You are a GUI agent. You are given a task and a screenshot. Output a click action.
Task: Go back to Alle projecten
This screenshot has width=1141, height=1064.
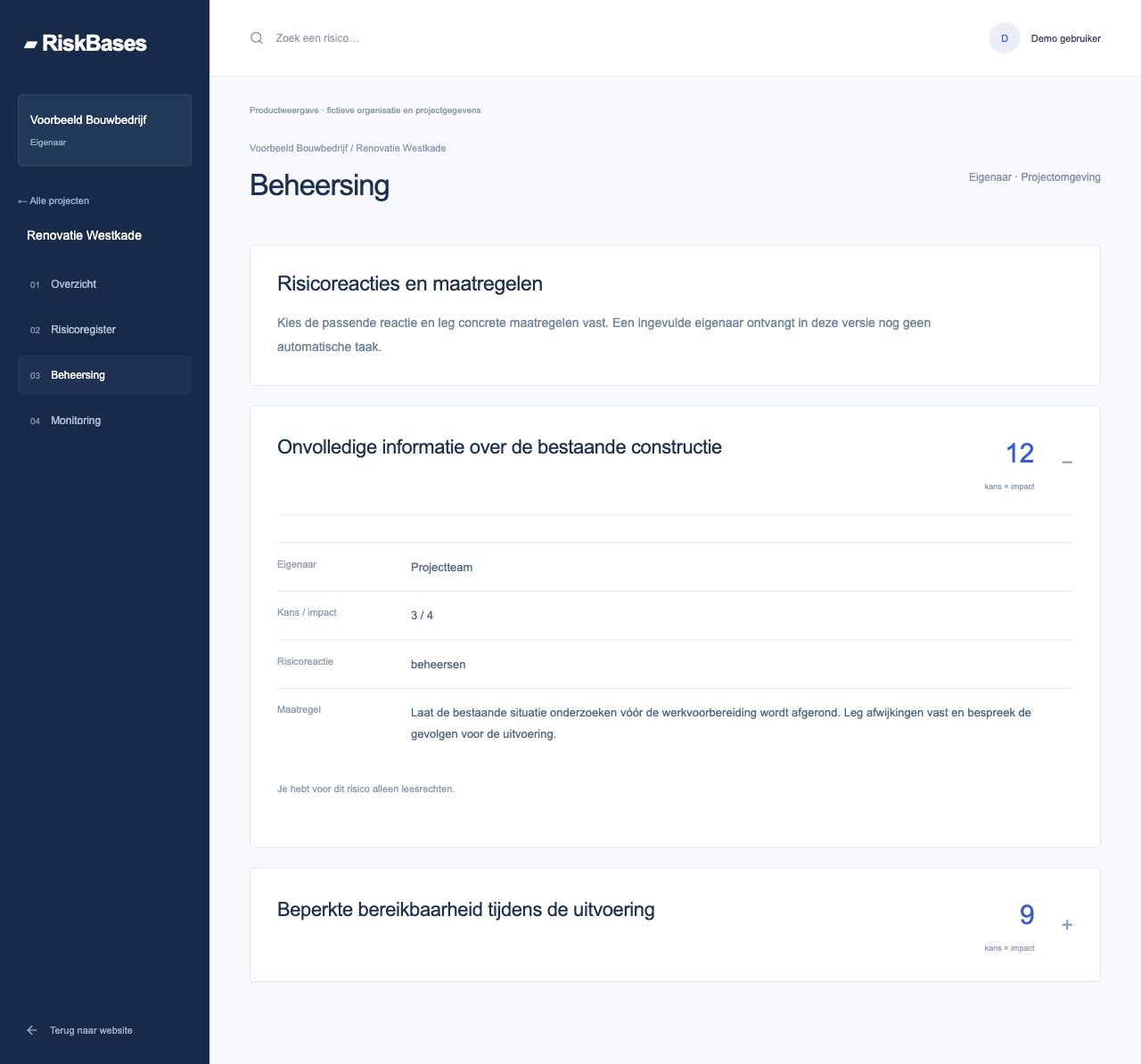[x=53, y=201]
